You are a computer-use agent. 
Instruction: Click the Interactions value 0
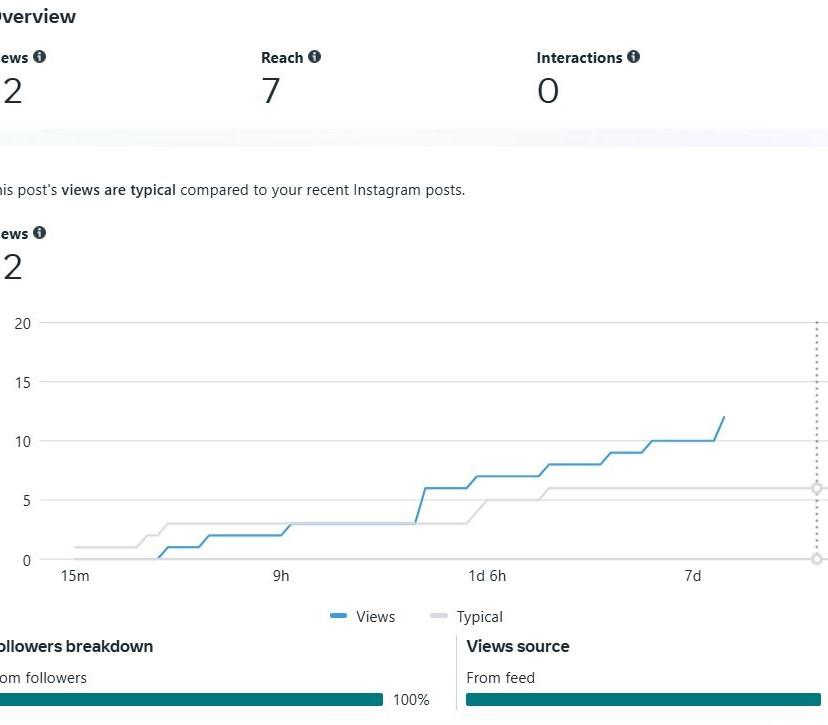(548, 92)
